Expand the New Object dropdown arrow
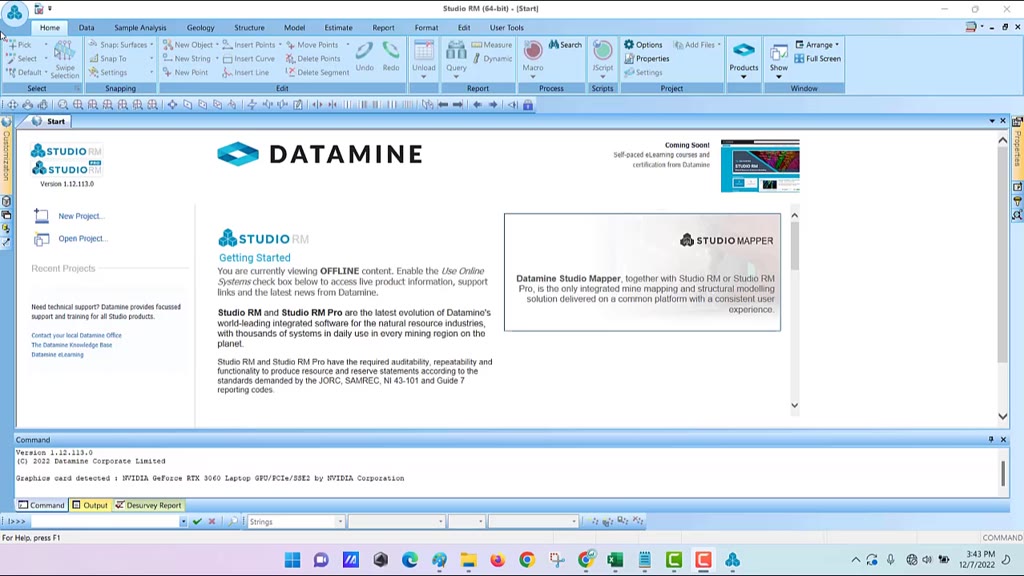1024x576 pixels. pos(217,45)
